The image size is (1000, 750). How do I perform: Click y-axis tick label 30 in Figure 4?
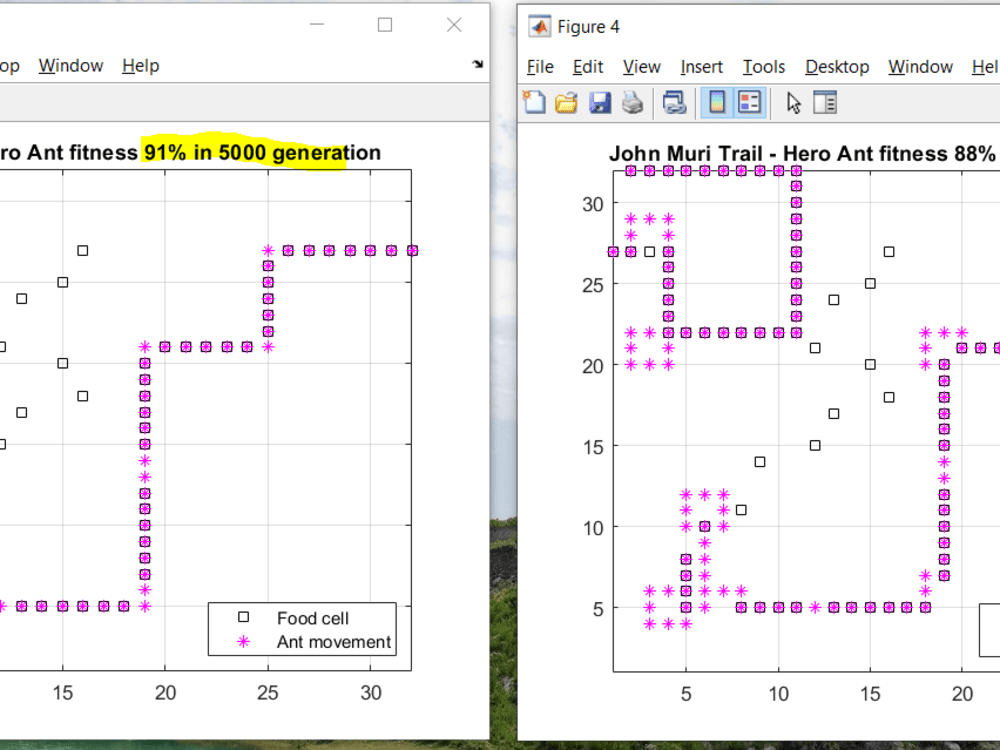pos(592,204)
